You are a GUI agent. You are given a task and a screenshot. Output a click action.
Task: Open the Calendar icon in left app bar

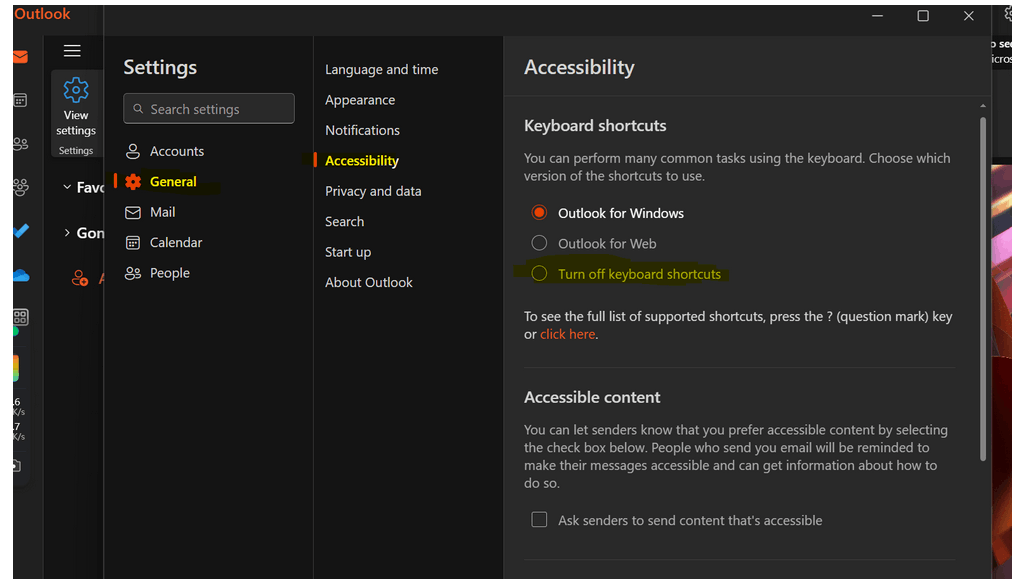(x=21, y=100)
